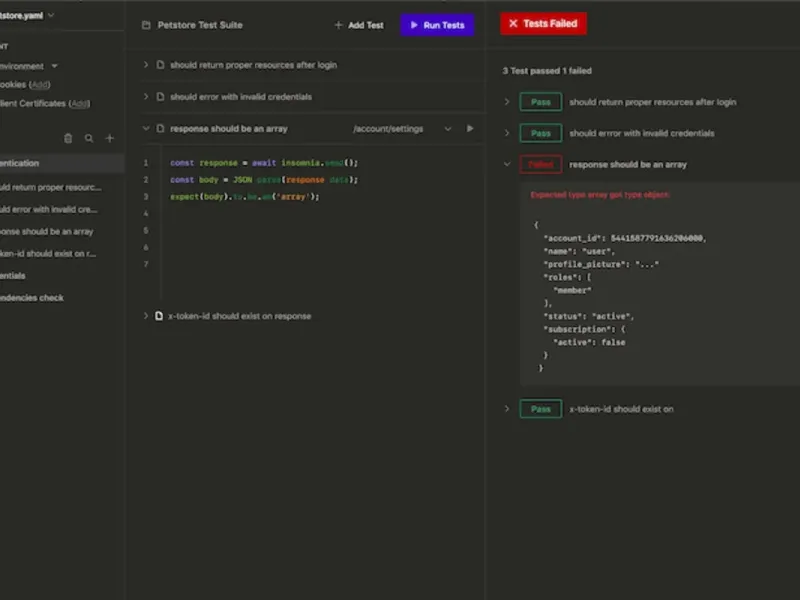Collapse the Failed result details

(x=507, y=164)
